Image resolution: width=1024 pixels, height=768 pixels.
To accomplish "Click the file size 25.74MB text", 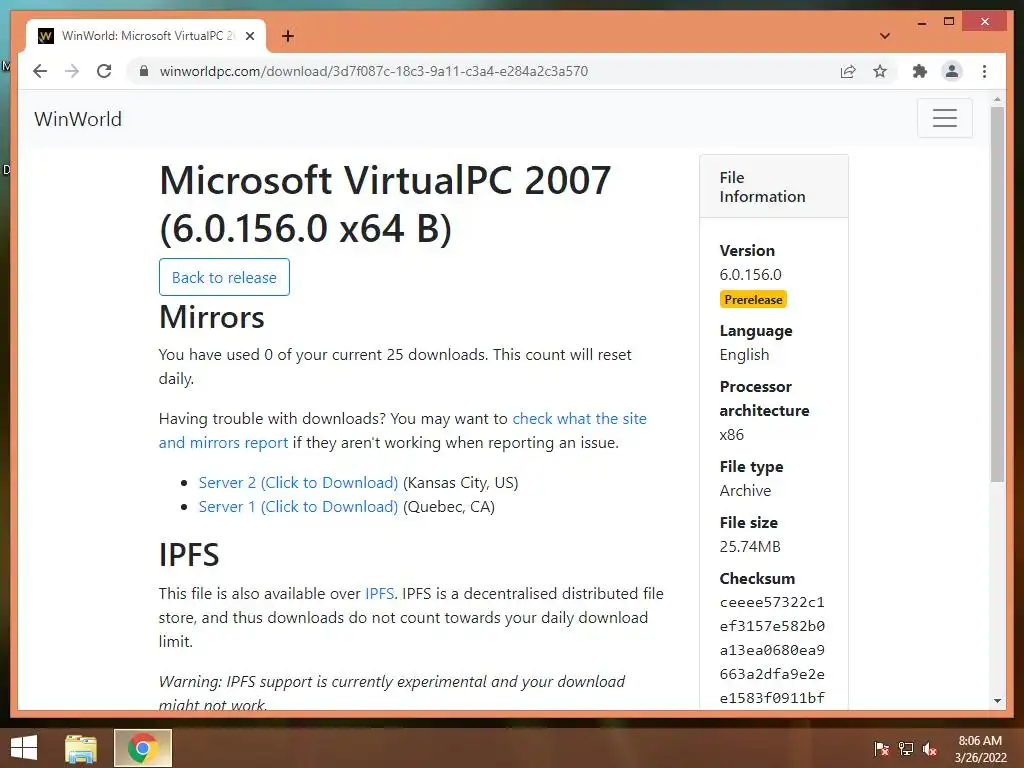I will pyautogui.click(x=750, y=547).
